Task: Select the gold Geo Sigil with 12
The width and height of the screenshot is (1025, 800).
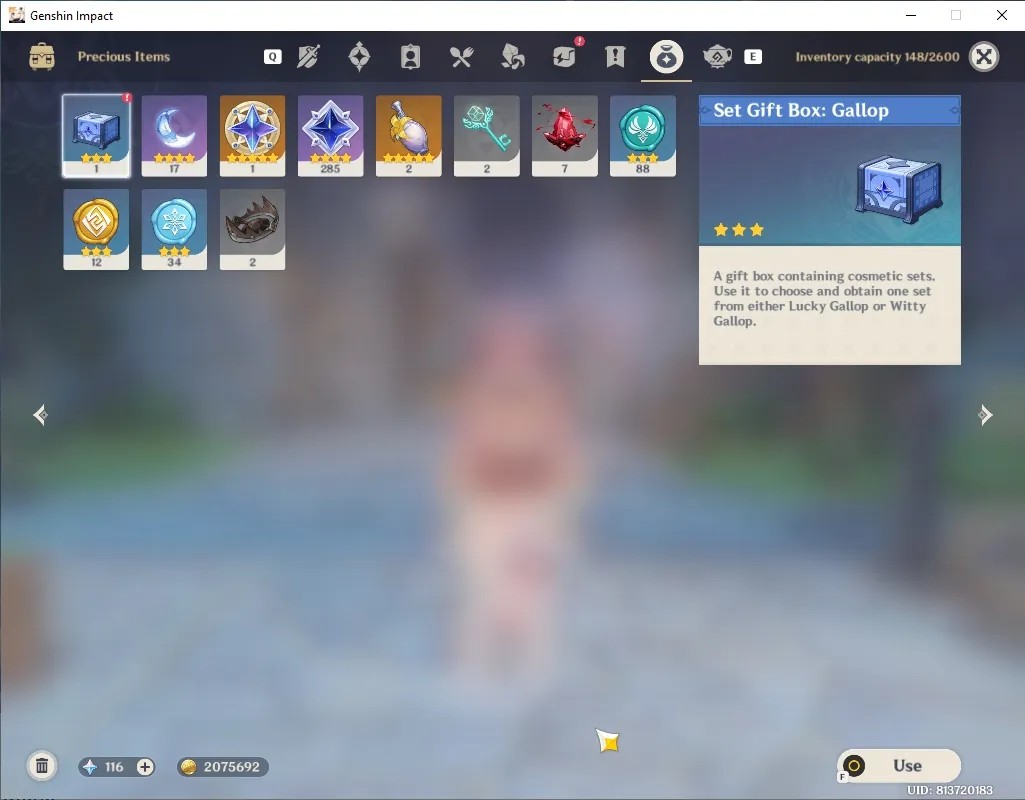Action: (96, 229)
